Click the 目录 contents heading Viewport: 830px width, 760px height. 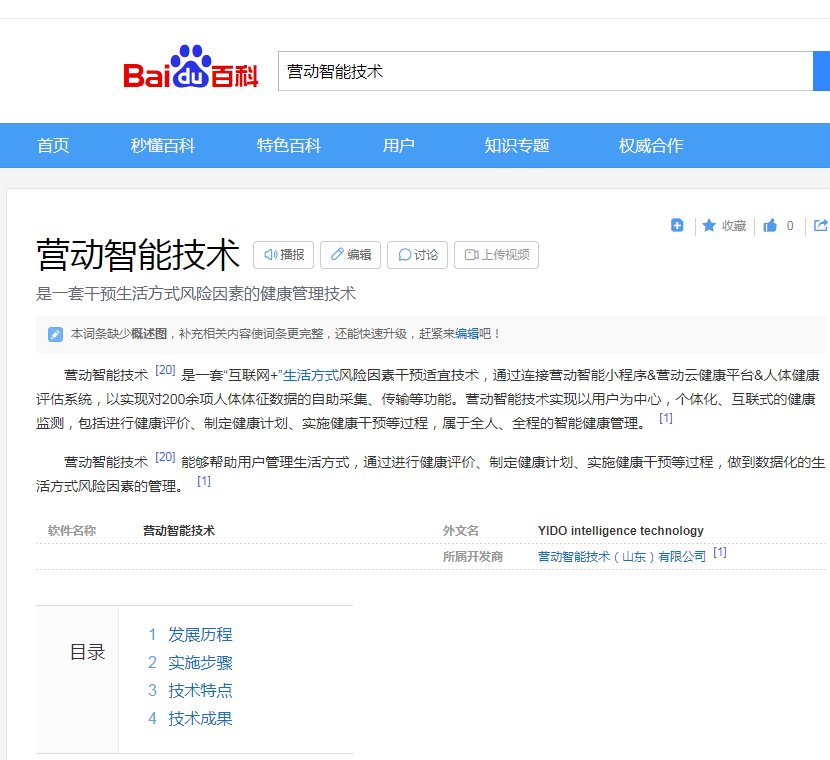tap(88, 652)
